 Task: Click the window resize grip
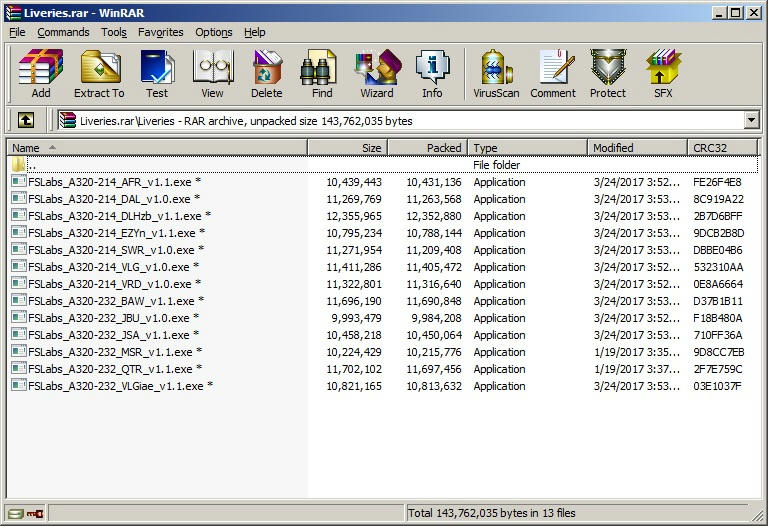click(760, 515)
